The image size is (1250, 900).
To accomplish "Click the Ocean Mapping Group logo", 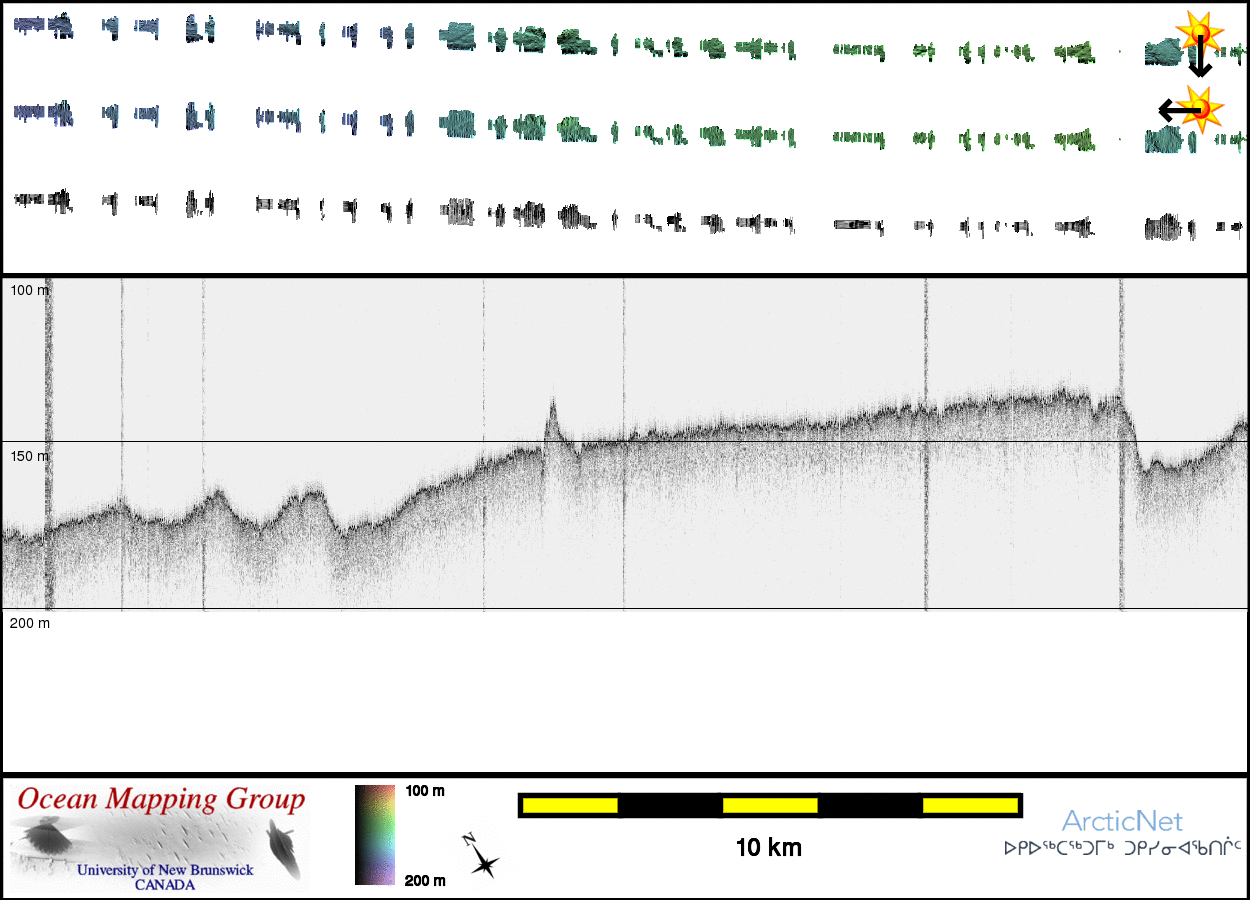I will [x=160, y=838].
